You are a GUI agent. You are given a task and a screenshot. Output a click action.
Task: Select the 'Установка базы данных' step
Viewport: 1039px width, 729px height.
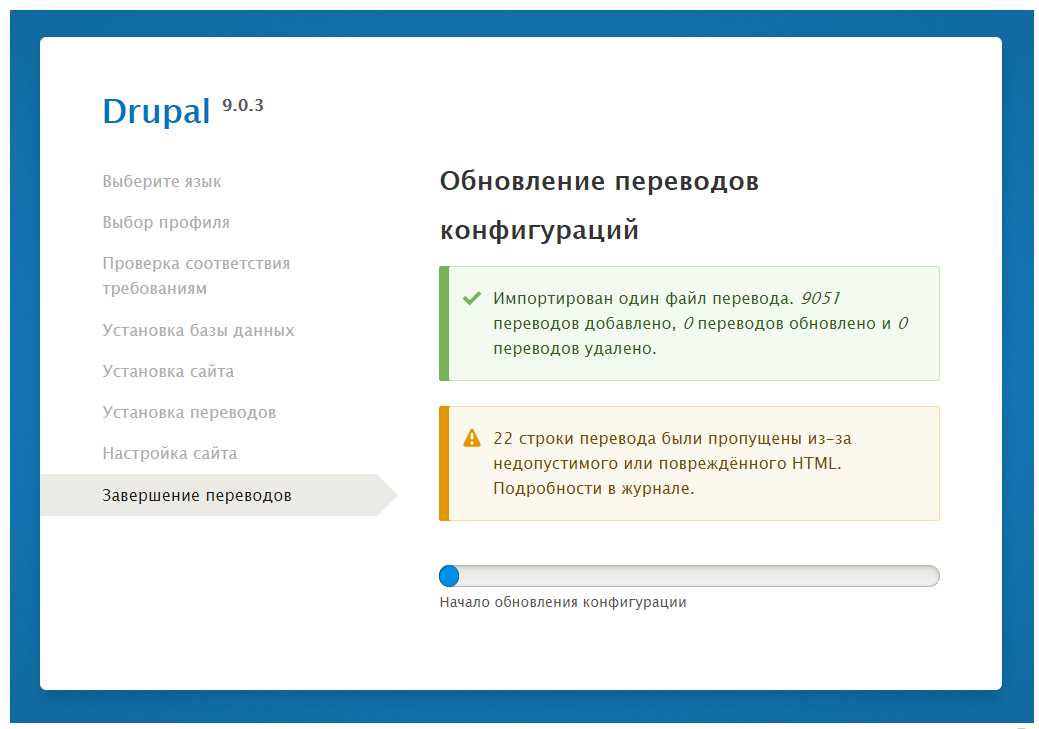(198, 330)
